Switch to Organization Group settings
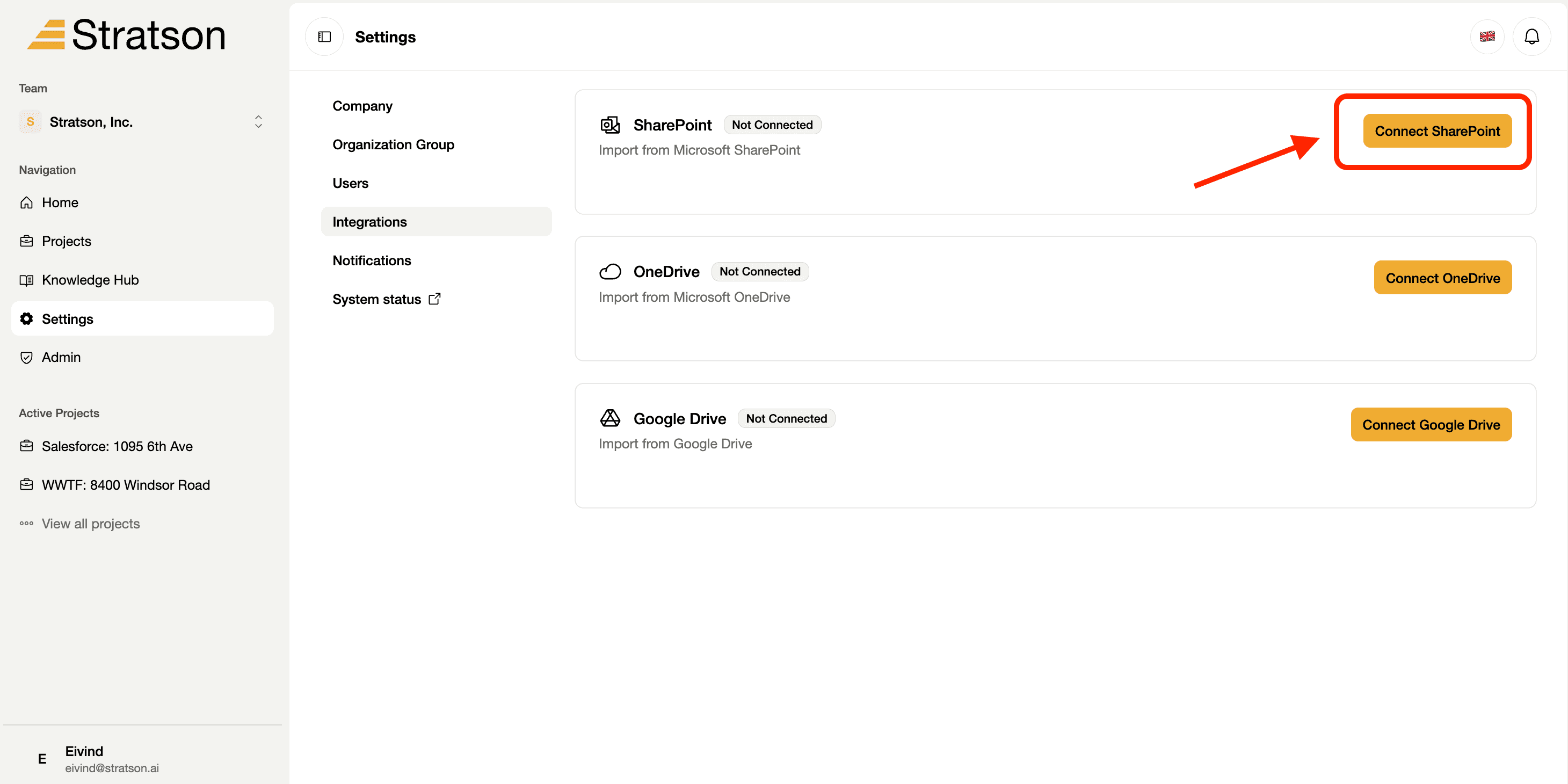1568x784 pixels. pos(436,145)
